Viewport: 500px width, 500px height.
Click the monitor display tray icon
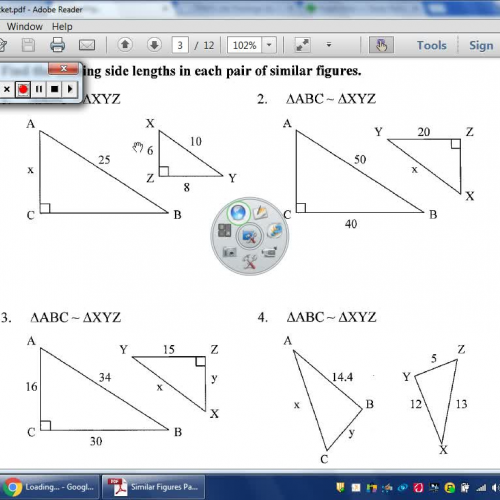(434, 488)
